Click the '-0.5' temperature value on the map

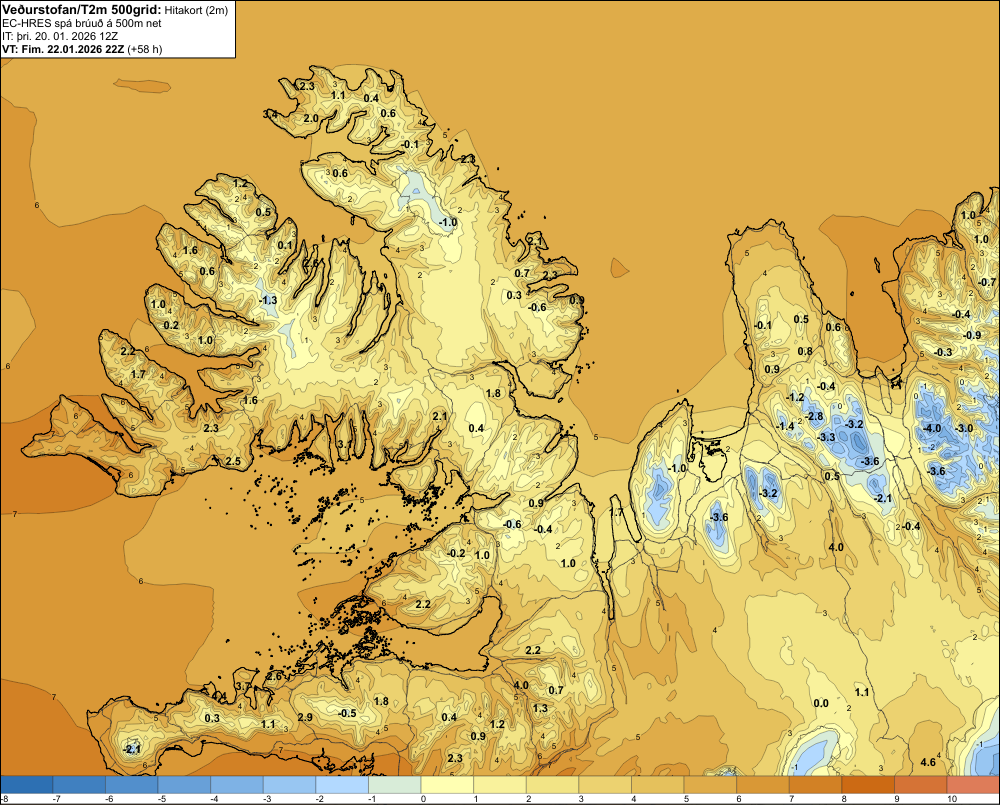tap(347, 713)
